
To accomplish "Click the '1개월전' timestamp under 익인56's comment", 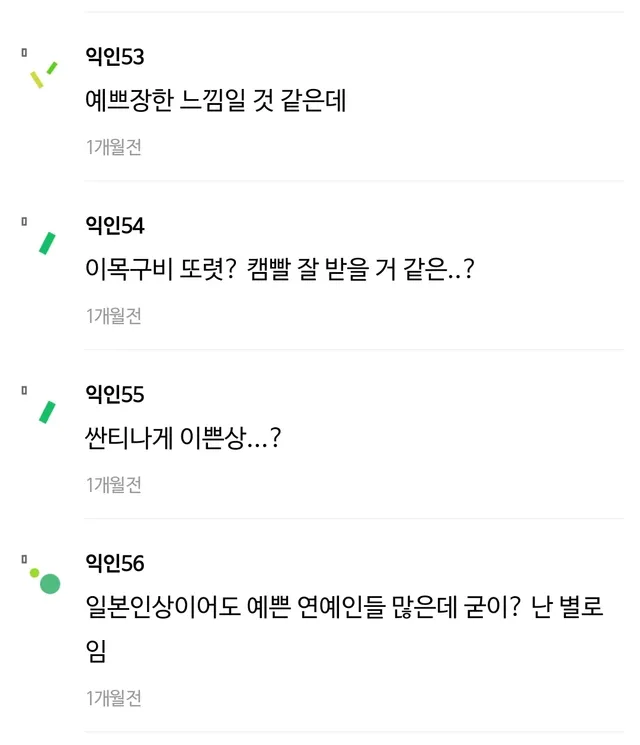I will (x=113, y=699).
